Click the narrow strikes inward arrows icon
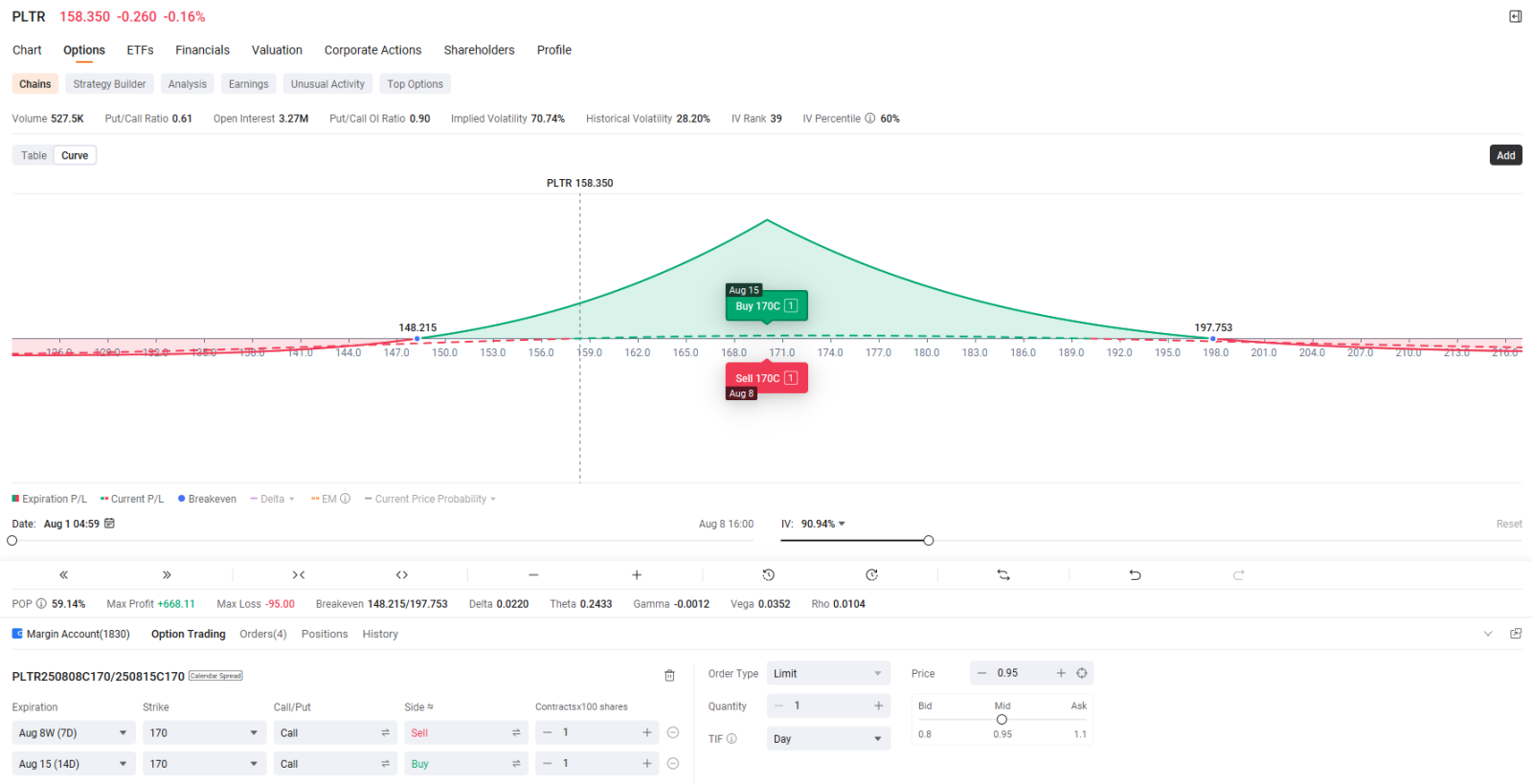This screenshot has height=784, width=1532. pos(299,575)
